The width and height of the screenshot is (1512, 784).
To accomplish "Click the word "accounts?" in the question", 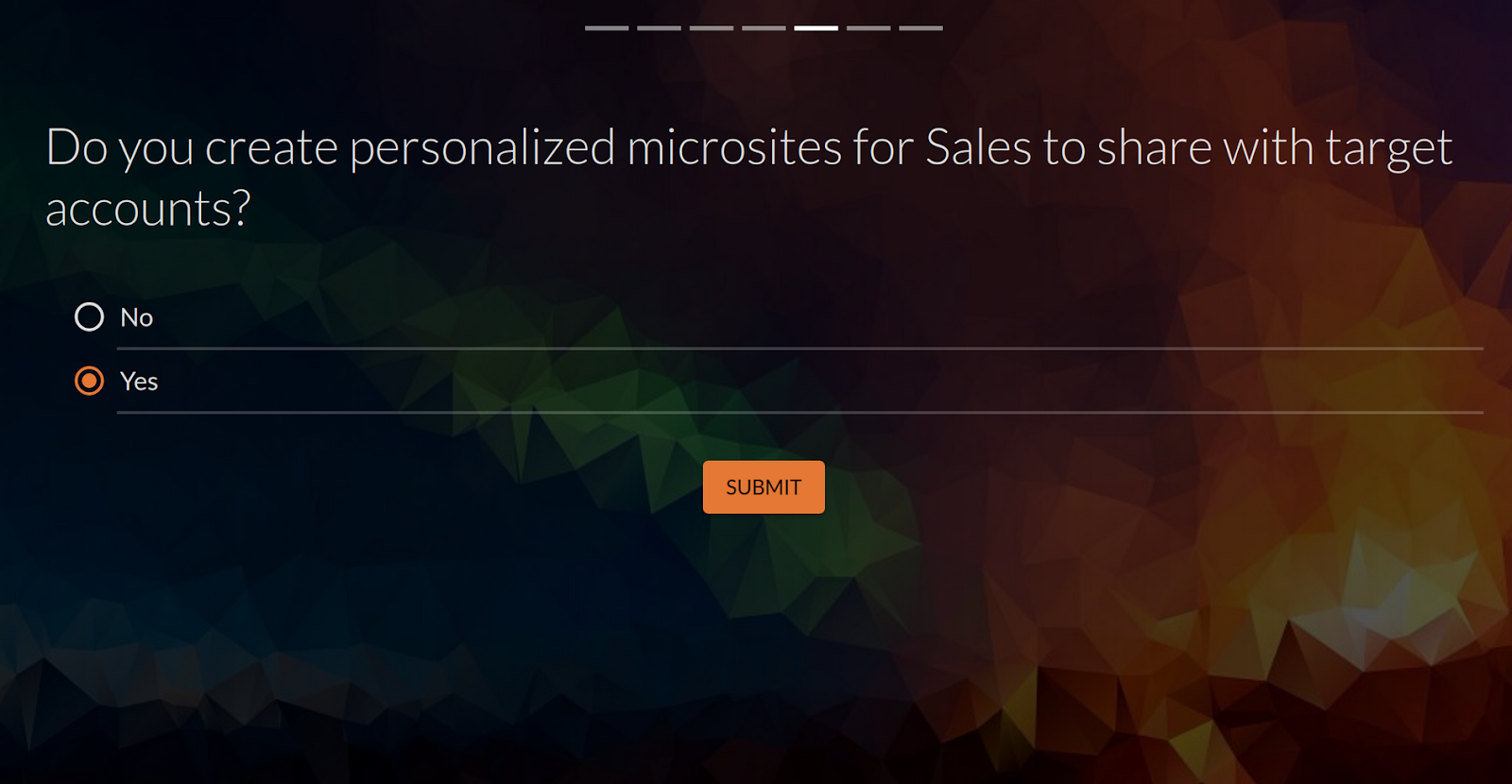I will (148, 210).
